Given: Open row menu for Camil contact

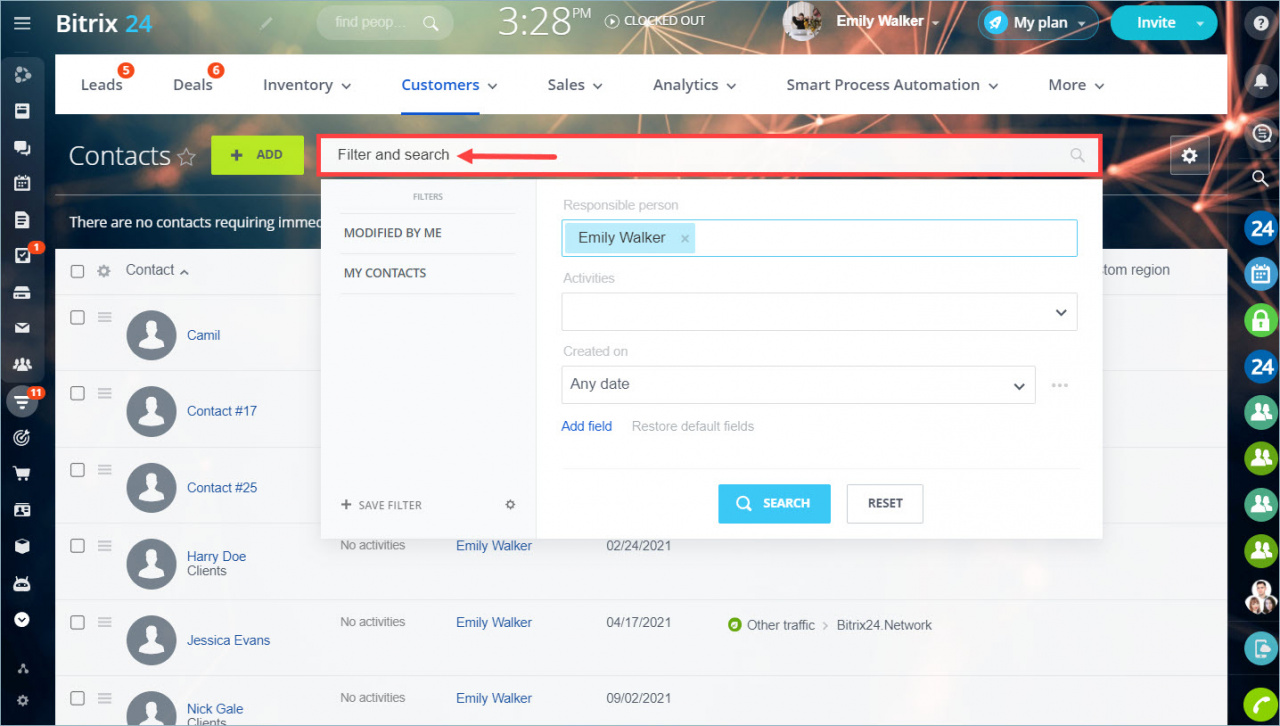Looking at the screenshot, I should coord(104,317).
